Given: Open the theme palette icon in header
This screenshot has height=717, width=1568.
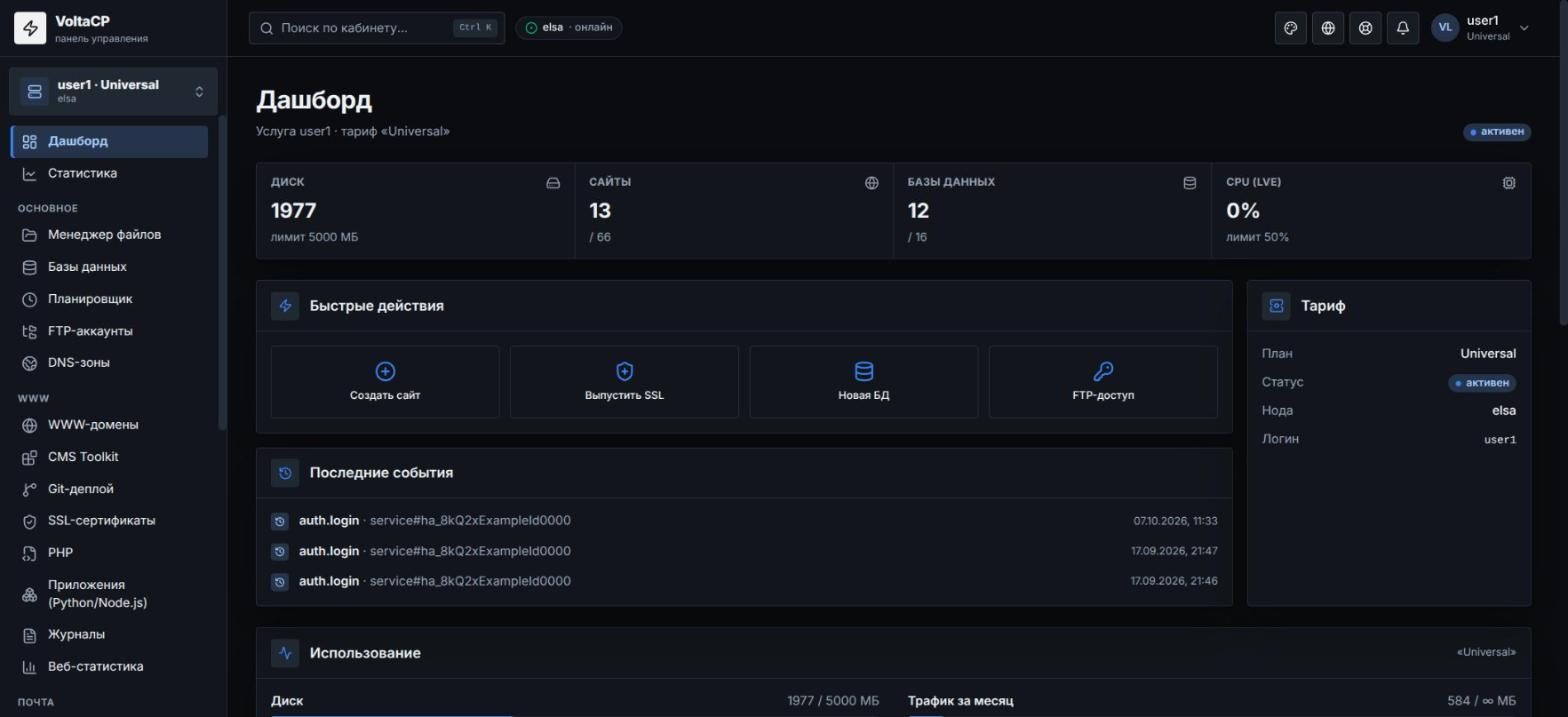Looking at the screenshot, I should pos(1290,28).
